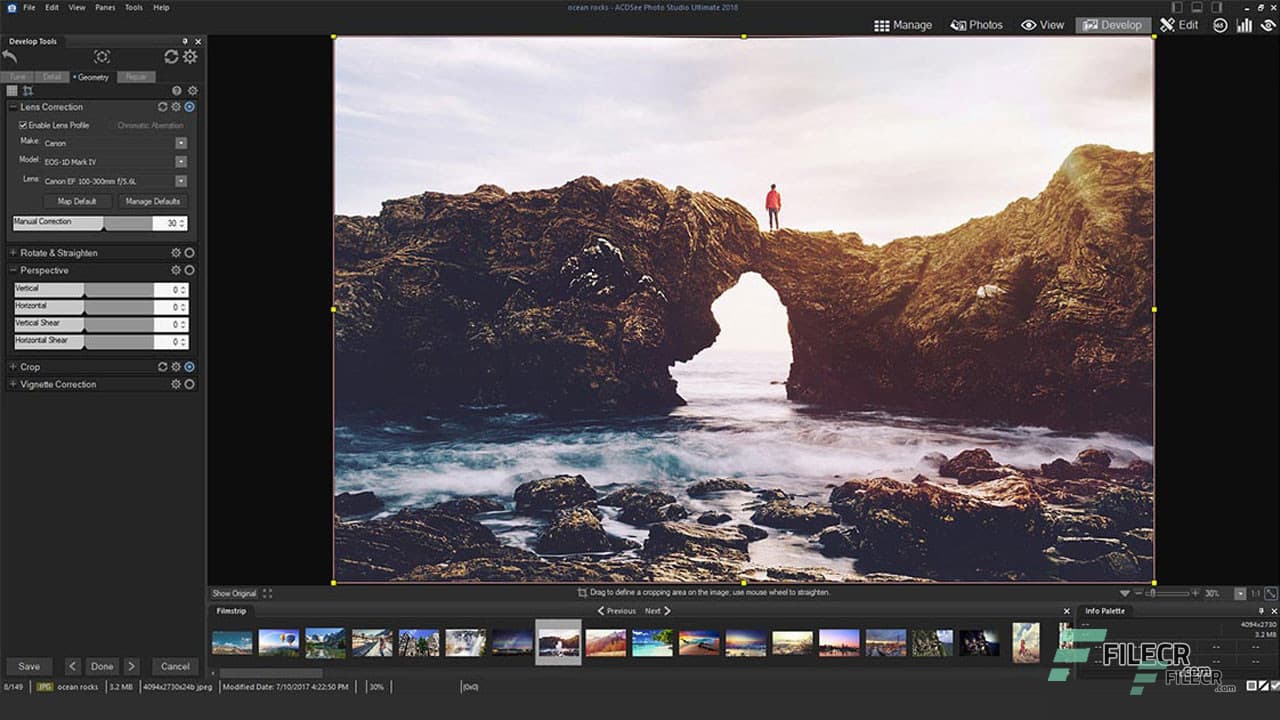This screenshot has width=1280, height=720.
Task: Click the Manage Defaults button
Action: tap(154, 200)
